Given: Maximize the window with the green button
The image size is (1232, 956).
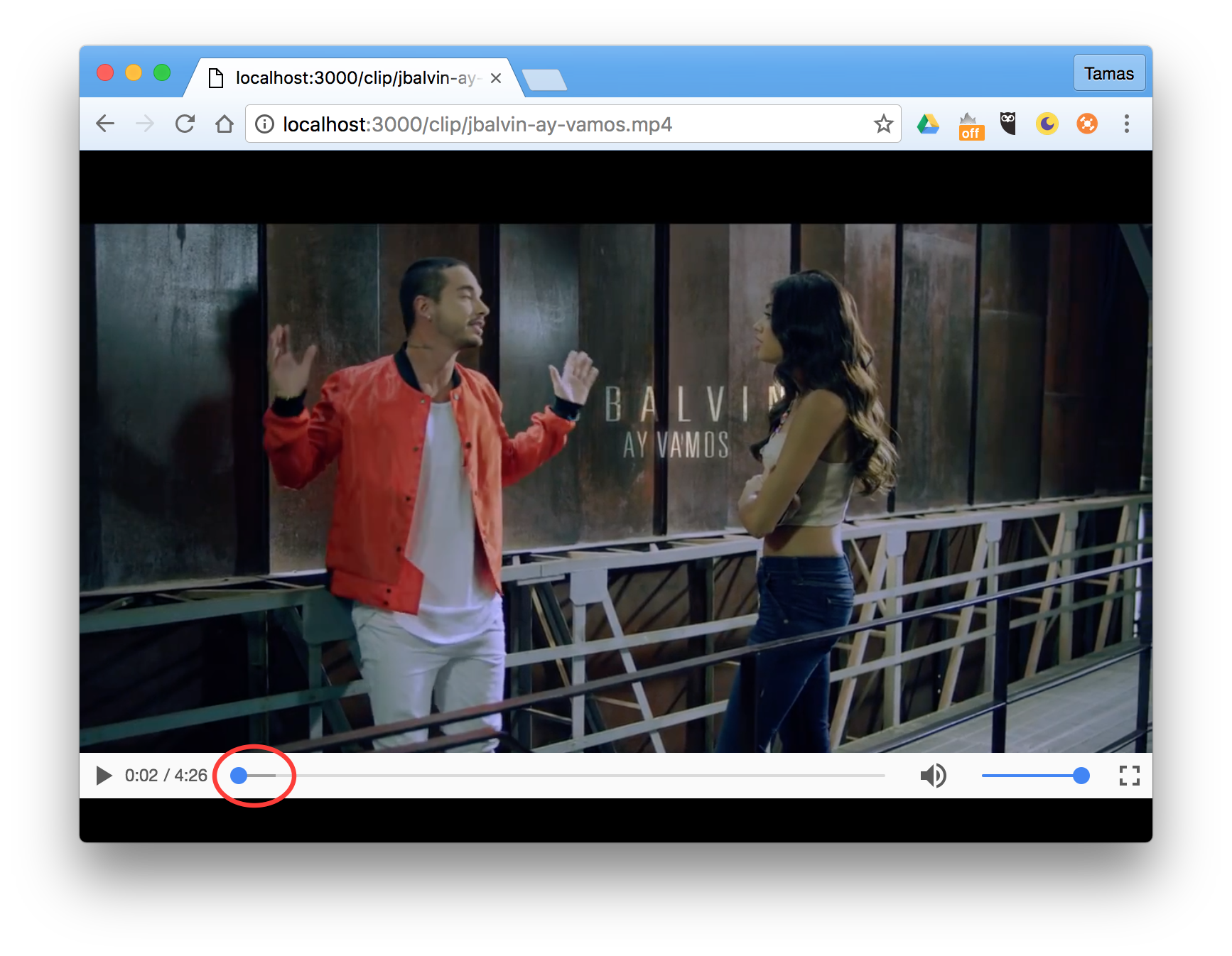Looking at the screenshot, I should [162, 72].
